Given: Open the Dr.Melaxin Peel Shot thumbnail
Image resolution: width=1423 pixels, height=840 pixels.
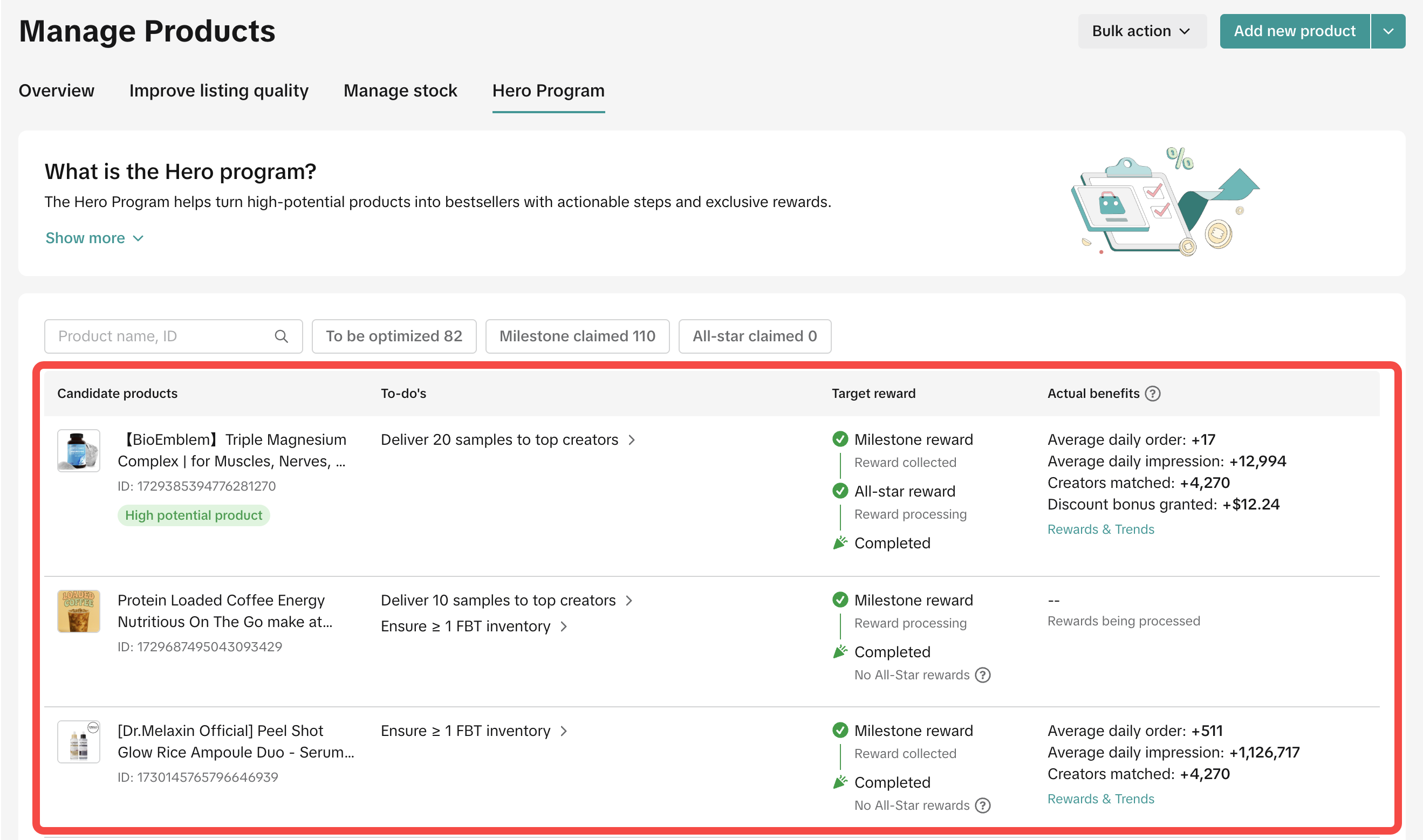Looking at the screenshot, I should coord(79,741).
